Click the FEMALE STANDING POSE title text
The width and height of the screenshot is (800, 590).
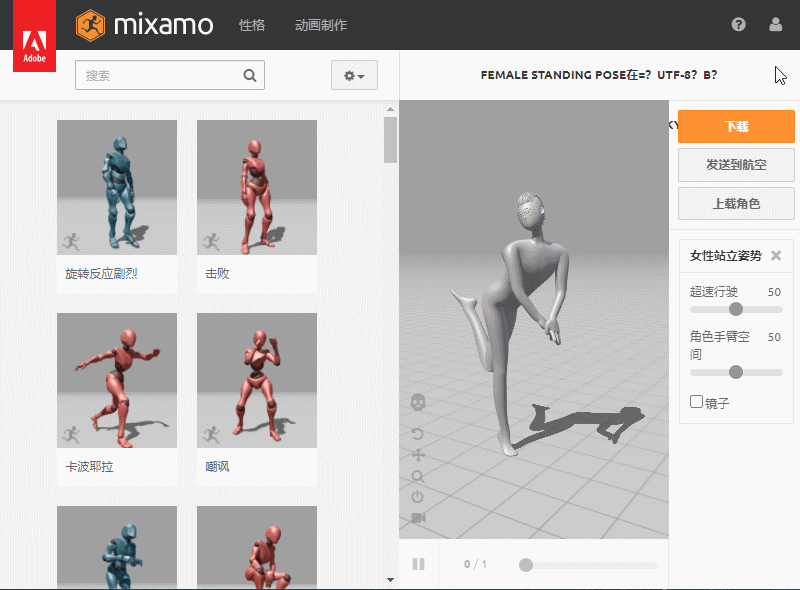pos(554,75)
